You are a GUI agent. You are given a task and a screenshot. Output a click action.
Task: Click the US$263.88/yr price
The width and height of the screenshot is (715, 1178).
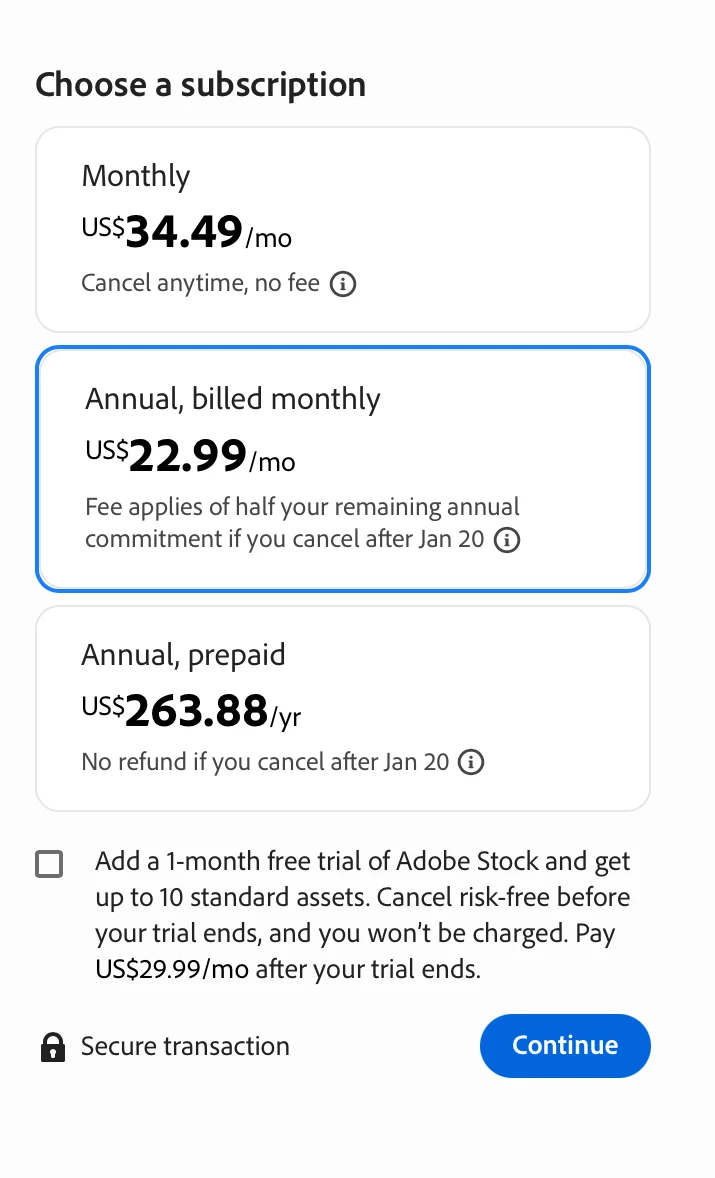(191, 711)
